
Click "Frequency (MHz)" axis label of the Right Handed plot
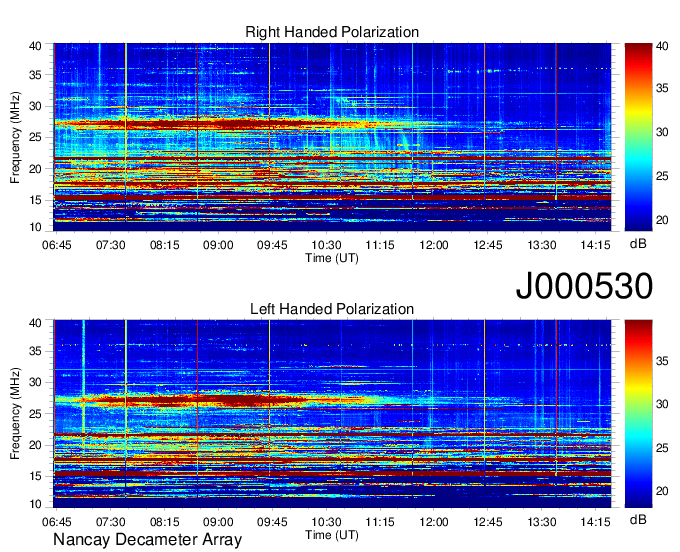coord(15,137)
